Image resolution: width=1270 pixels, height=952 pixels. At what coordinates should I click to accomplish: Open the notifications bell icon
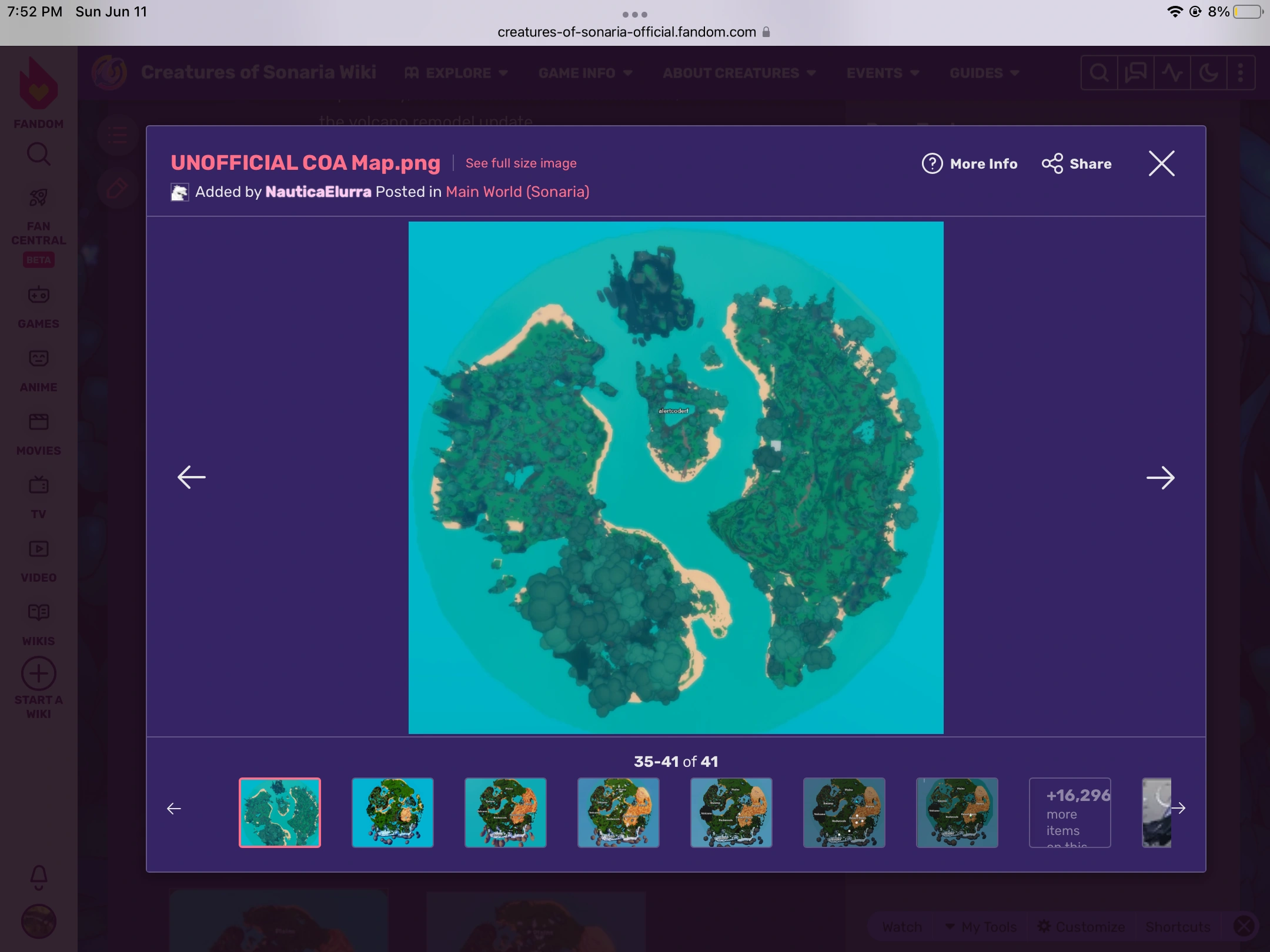coord(39,877)
